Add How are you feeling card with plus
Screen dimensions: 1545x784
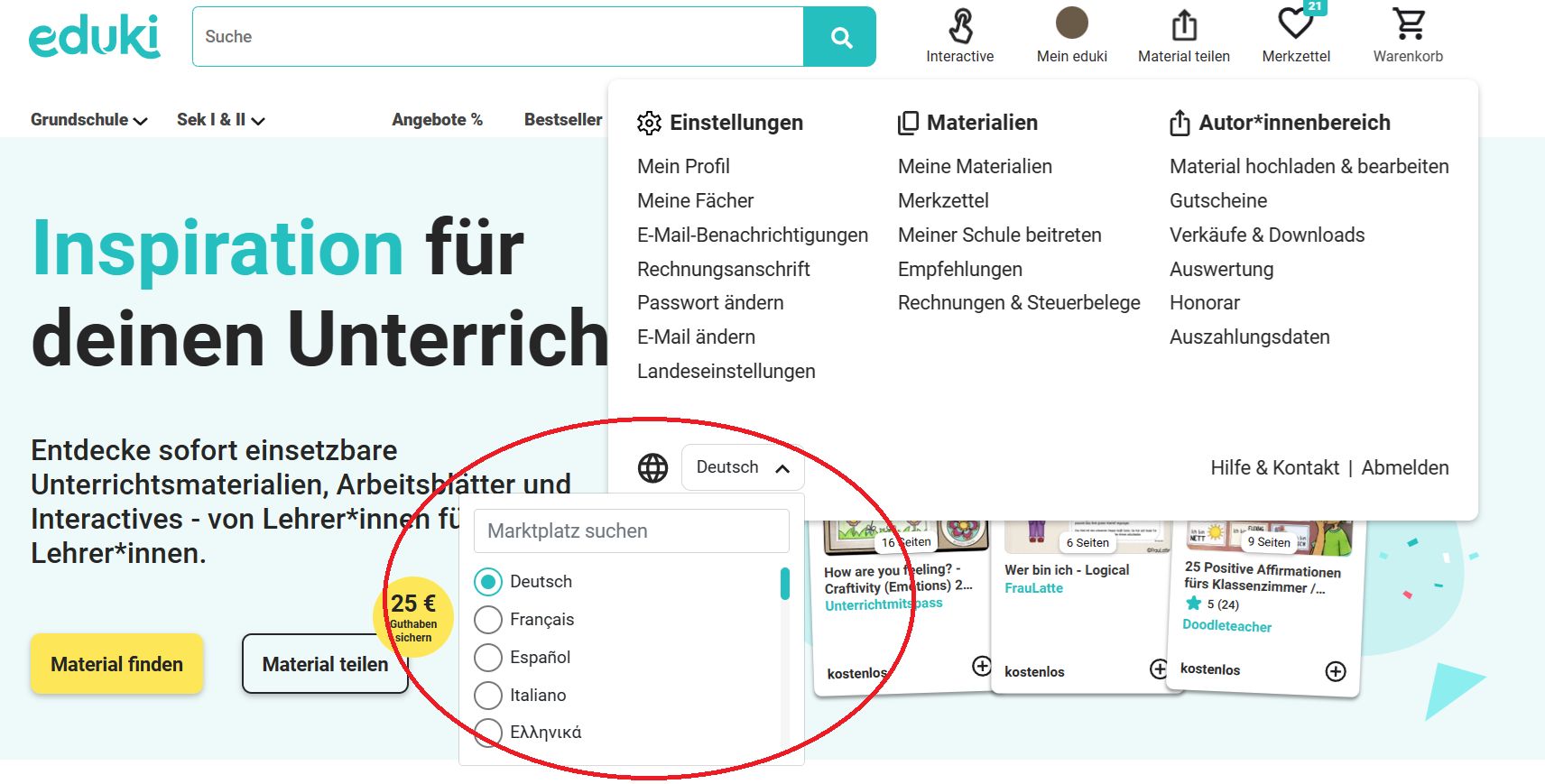[x=982, y=666]
